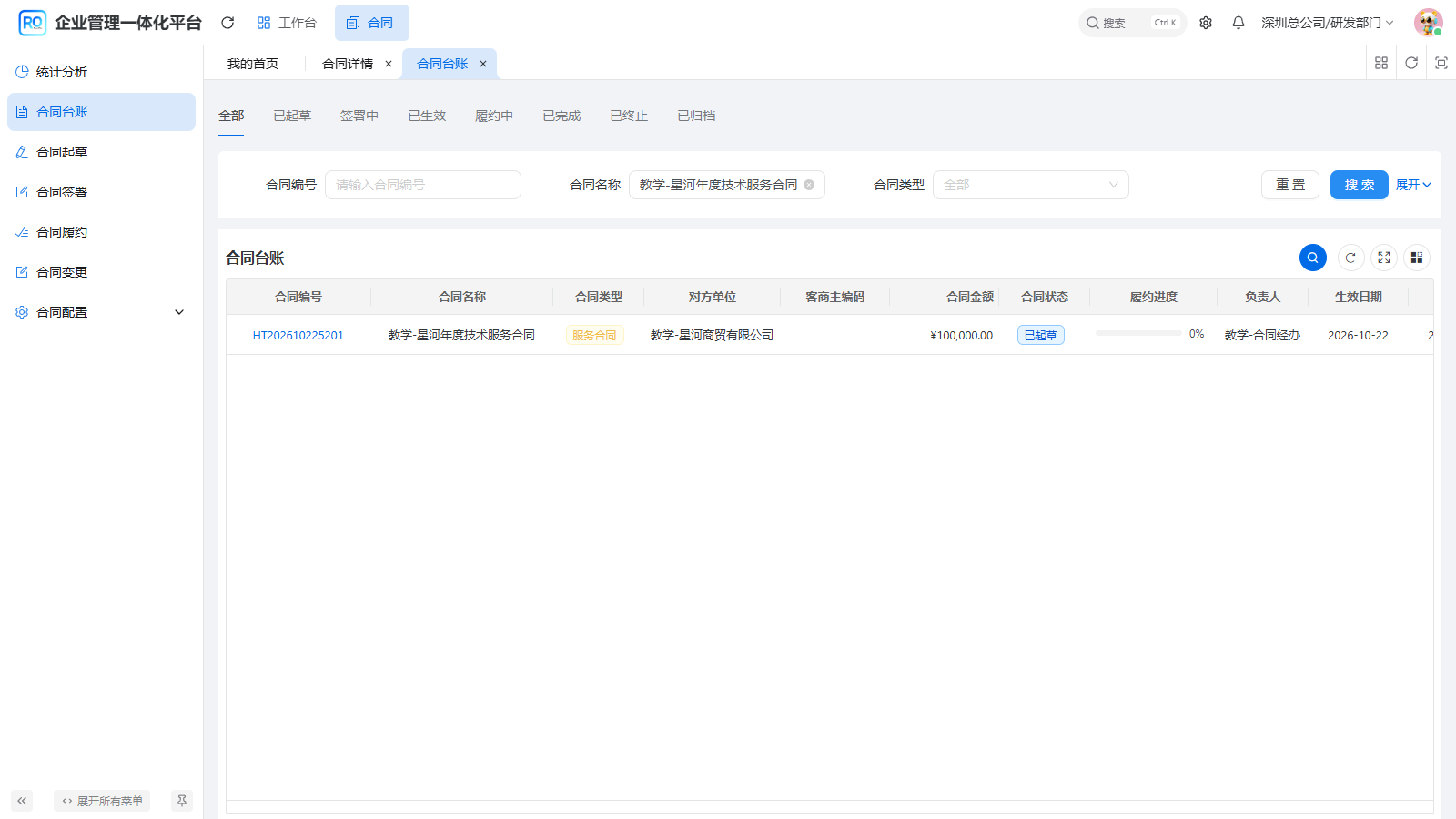Open contract link HT202610225201
The width and height of the screenshot is (1456, 819).
(298, 335)
